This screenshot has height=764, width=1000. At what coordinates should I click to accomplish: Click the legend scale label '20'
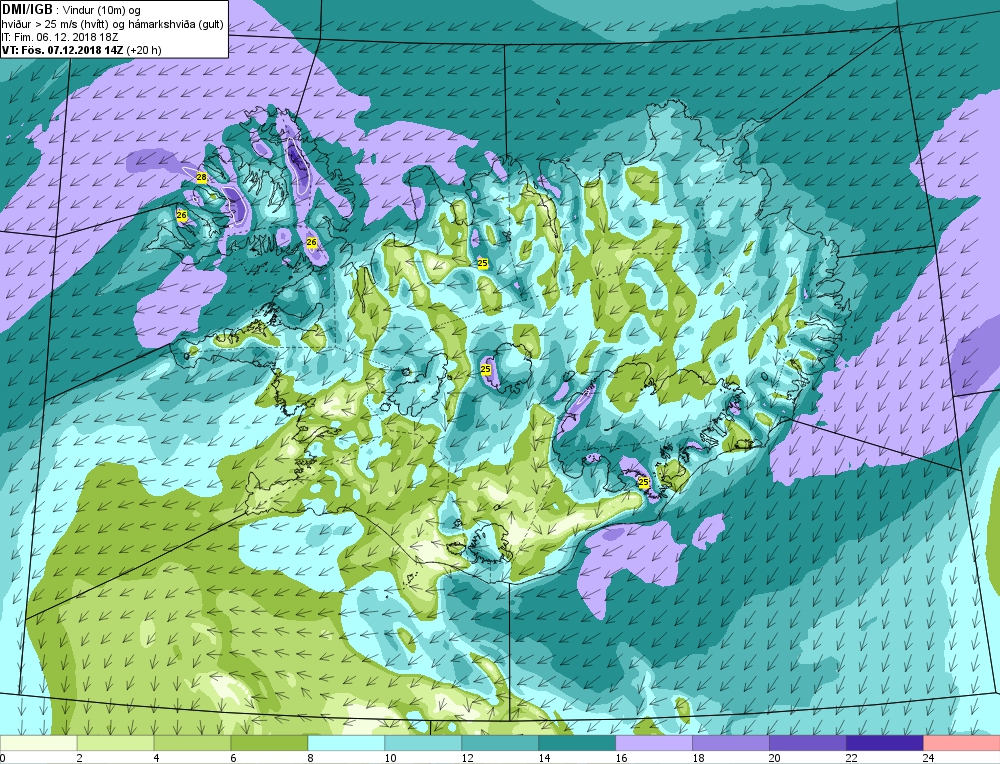(x=775, y=758)
